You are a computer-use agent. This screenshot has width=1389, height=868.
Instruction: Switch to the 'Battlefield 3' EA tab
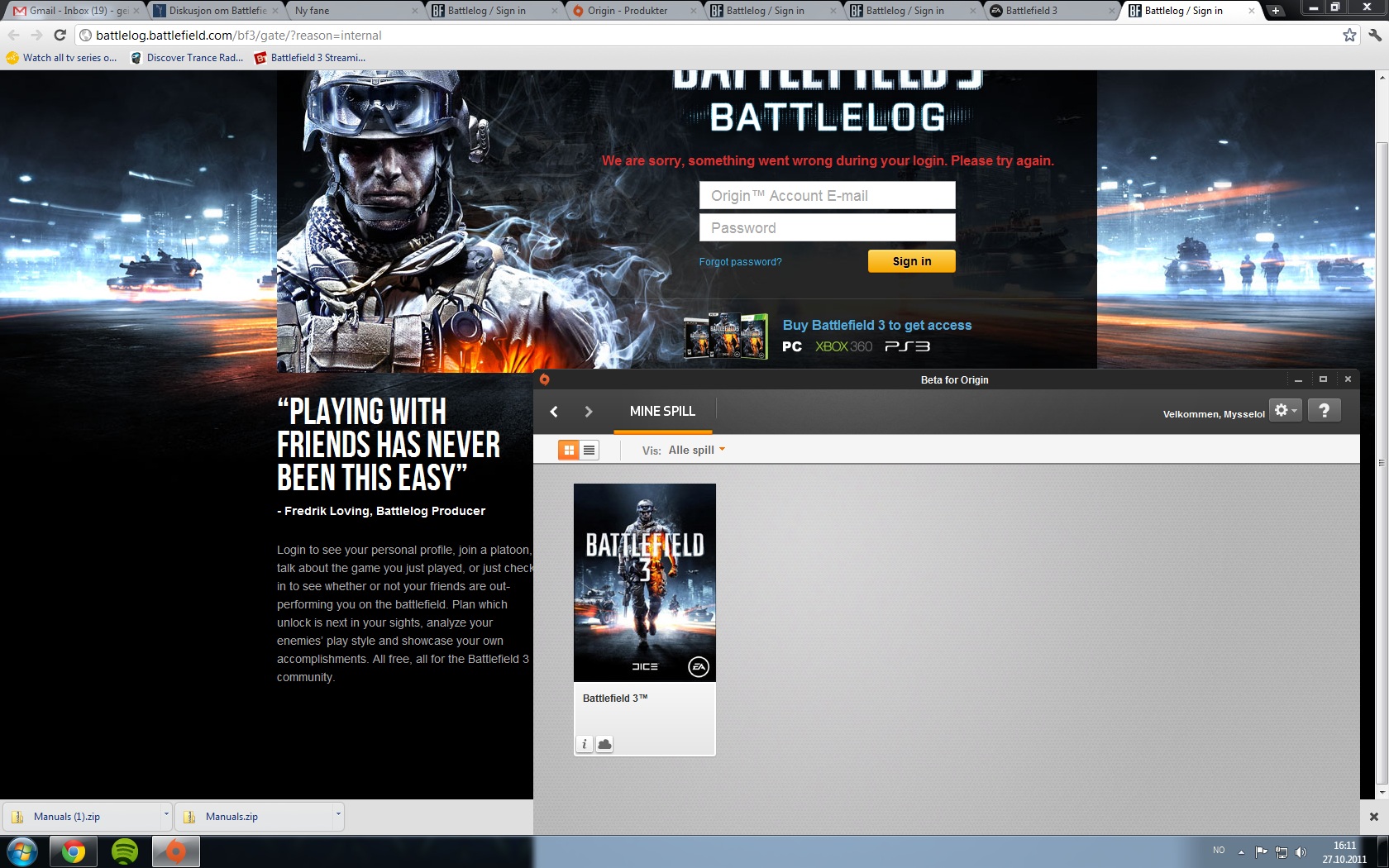click(x=1052, y=11)
